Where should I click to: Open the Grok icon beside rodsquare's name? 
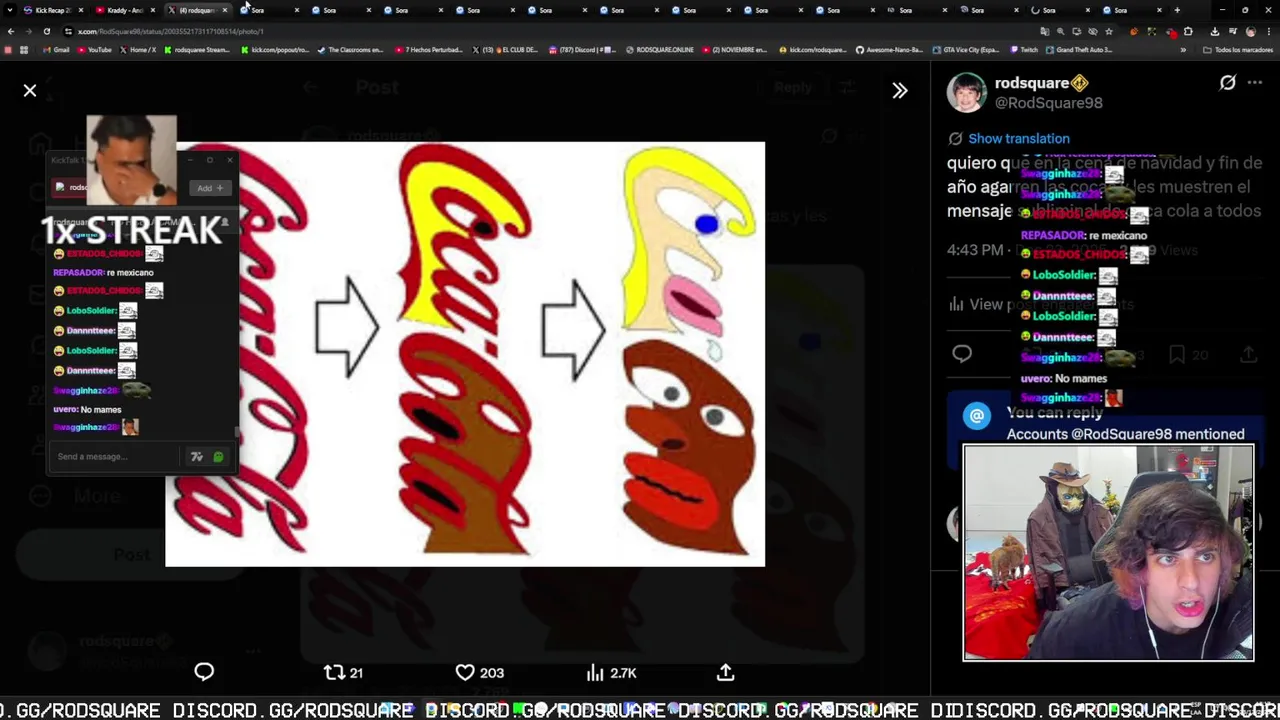(1227, 83)
